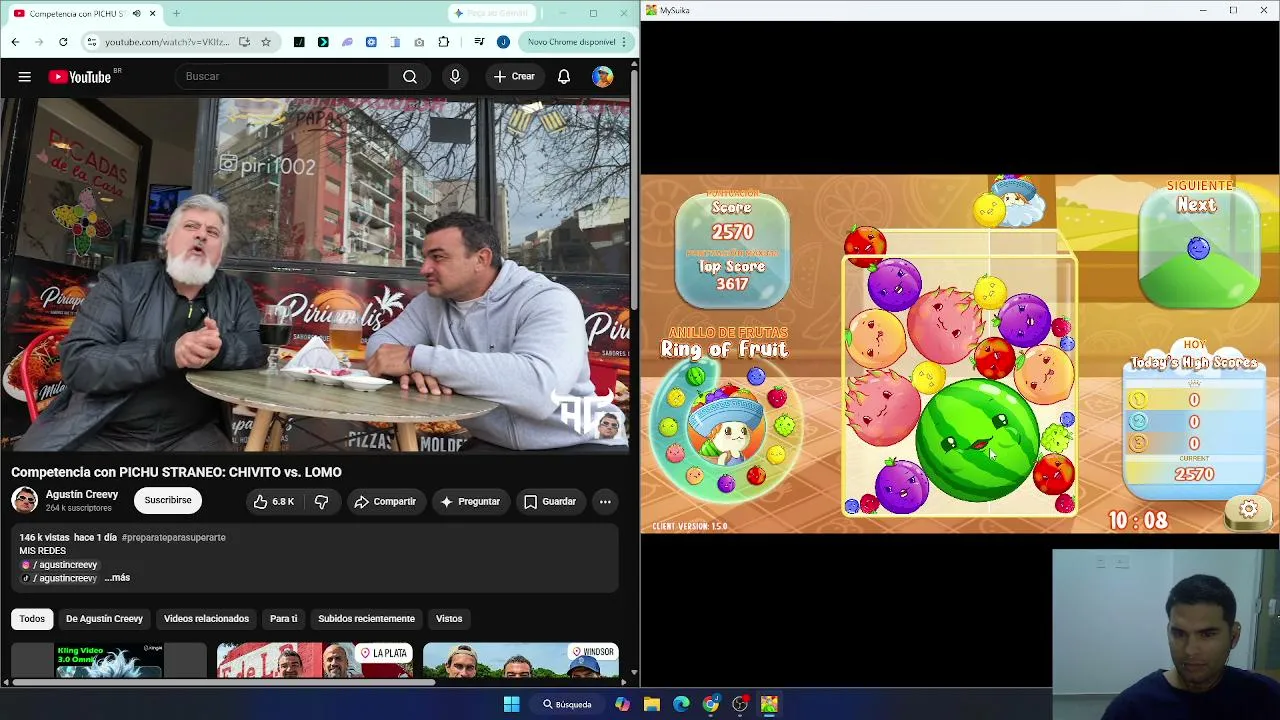Select the Todos filter chip
Screen dimensions: 1280x720
click(32, 619)
